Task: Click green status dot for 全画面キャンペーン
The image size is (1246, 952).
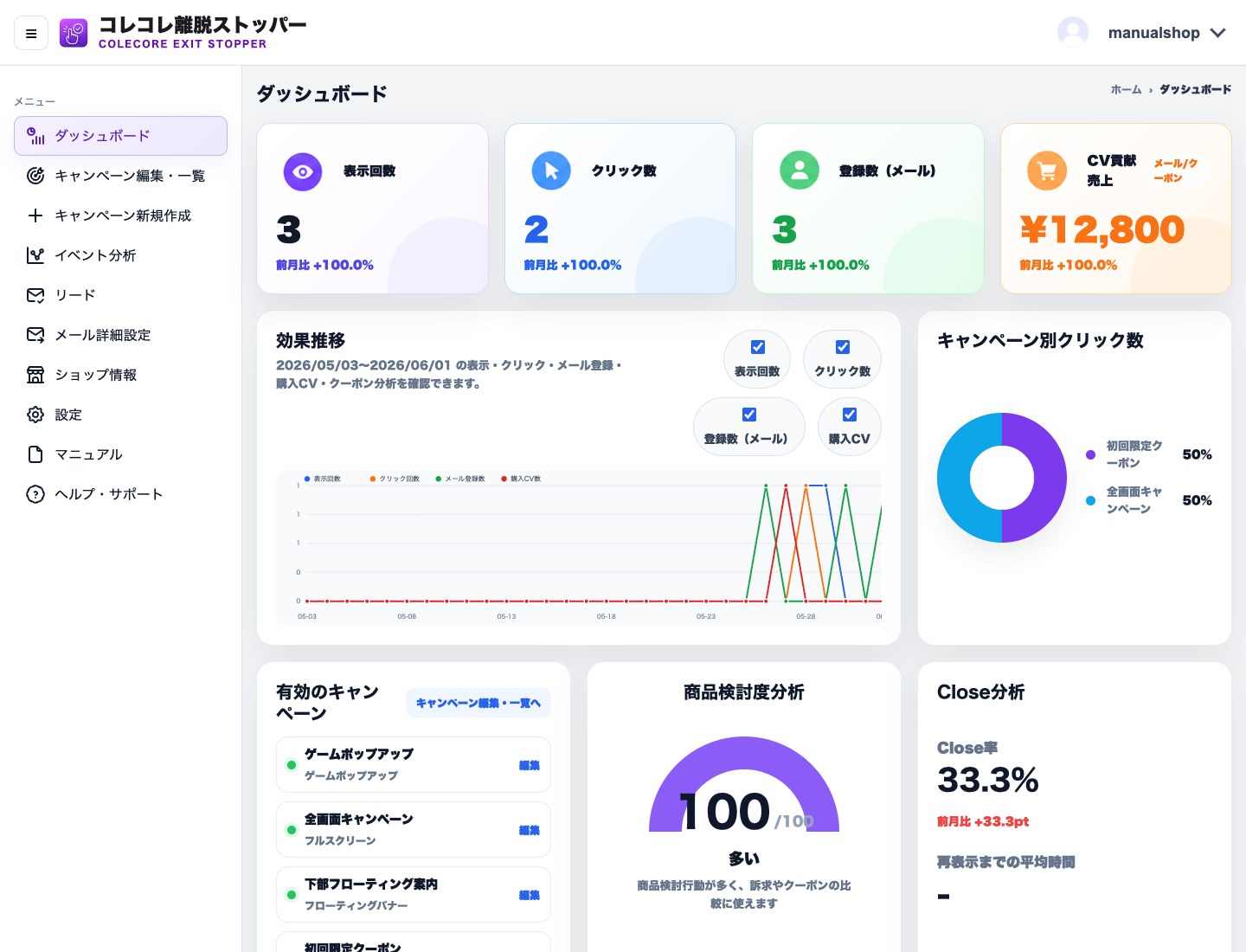Action: point(292,830)
